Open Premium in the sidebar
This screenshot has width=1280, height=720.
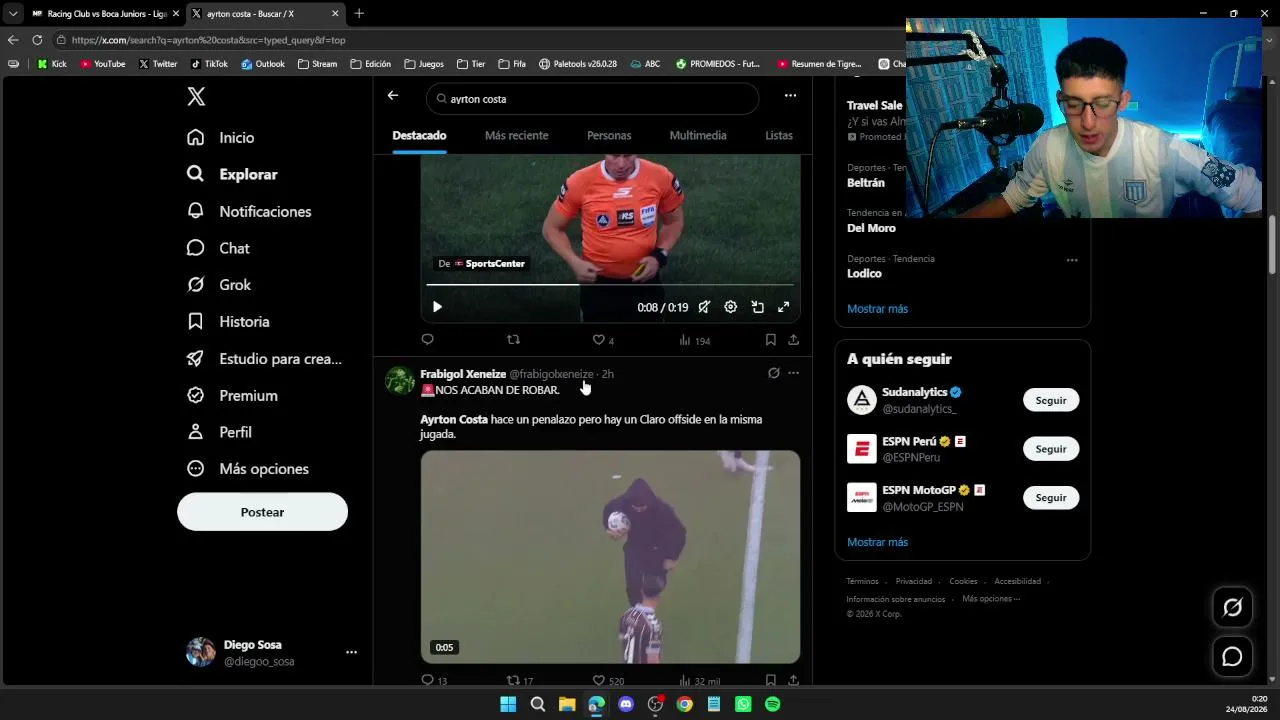[x=232, y=395]
